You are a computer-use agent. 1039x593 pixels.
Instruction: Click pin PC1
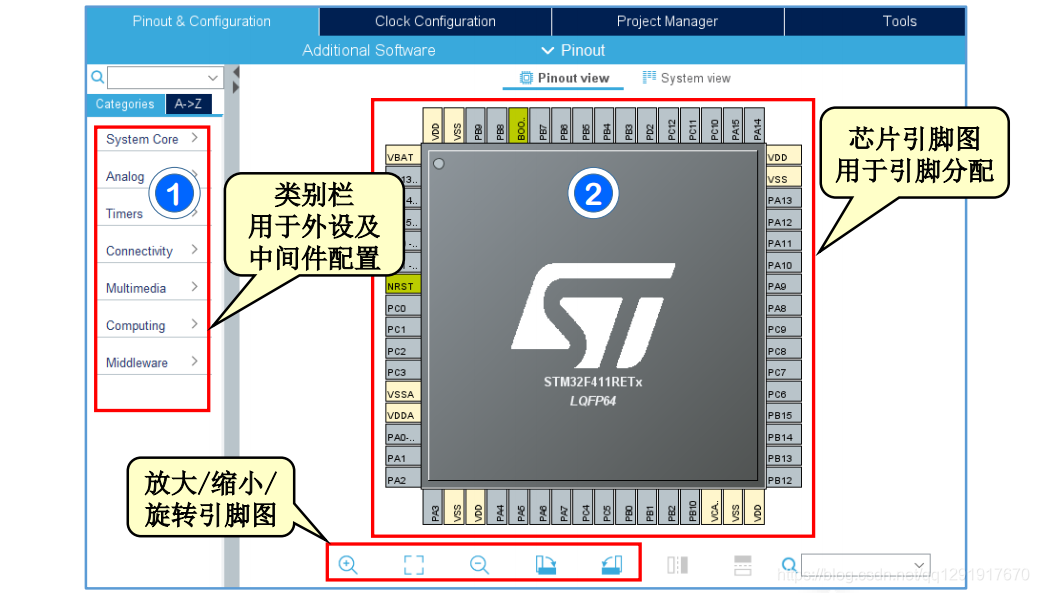pos(403,329)
